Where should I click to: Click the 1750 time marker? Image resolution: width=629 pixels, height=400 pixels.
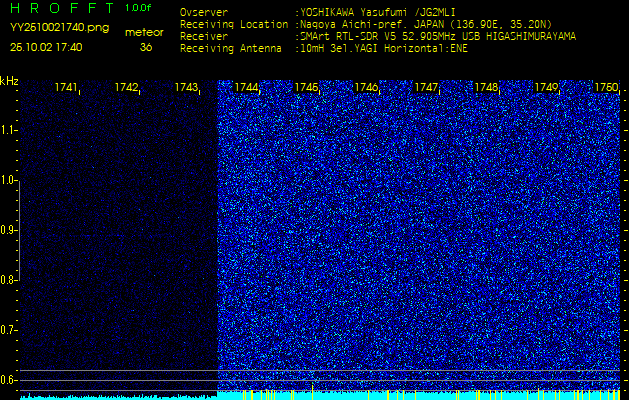point(606,87)
